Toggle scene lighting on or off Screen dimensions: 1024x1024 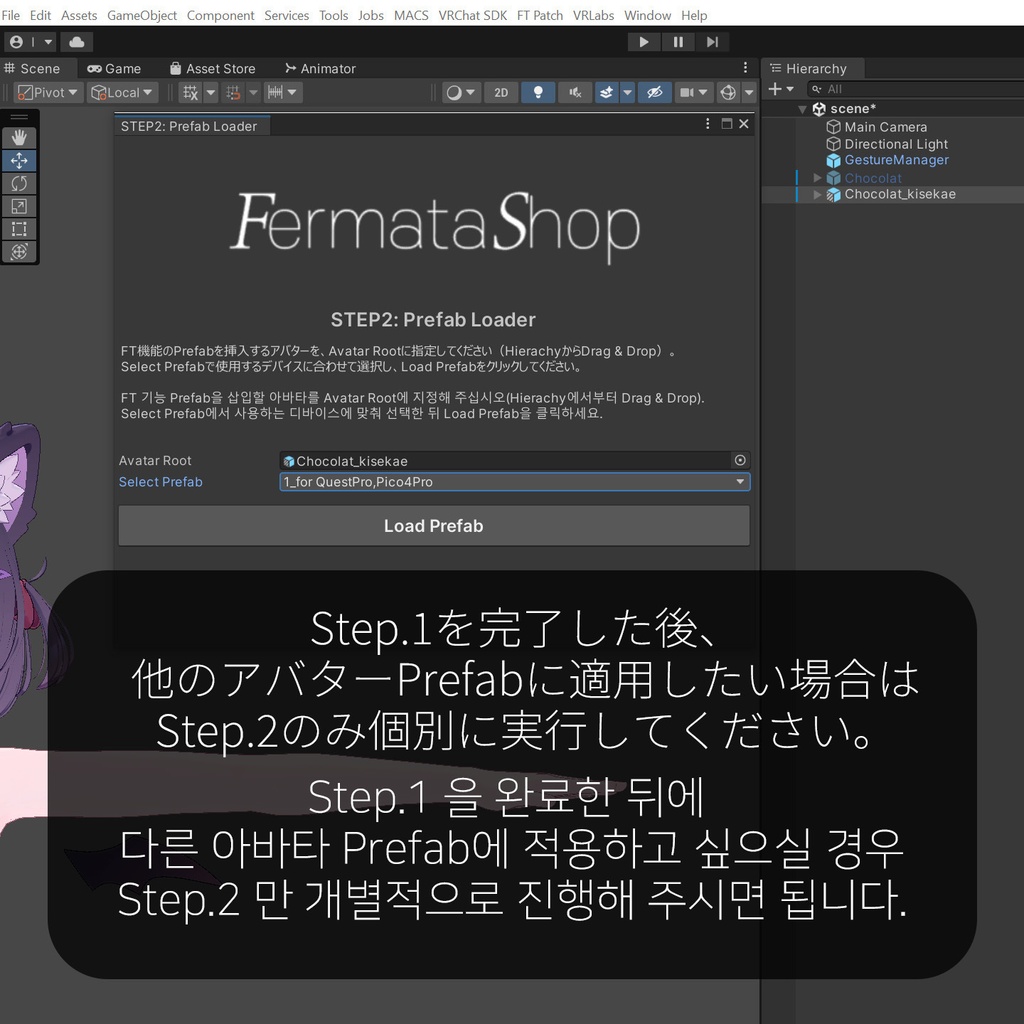pos(538,92)
